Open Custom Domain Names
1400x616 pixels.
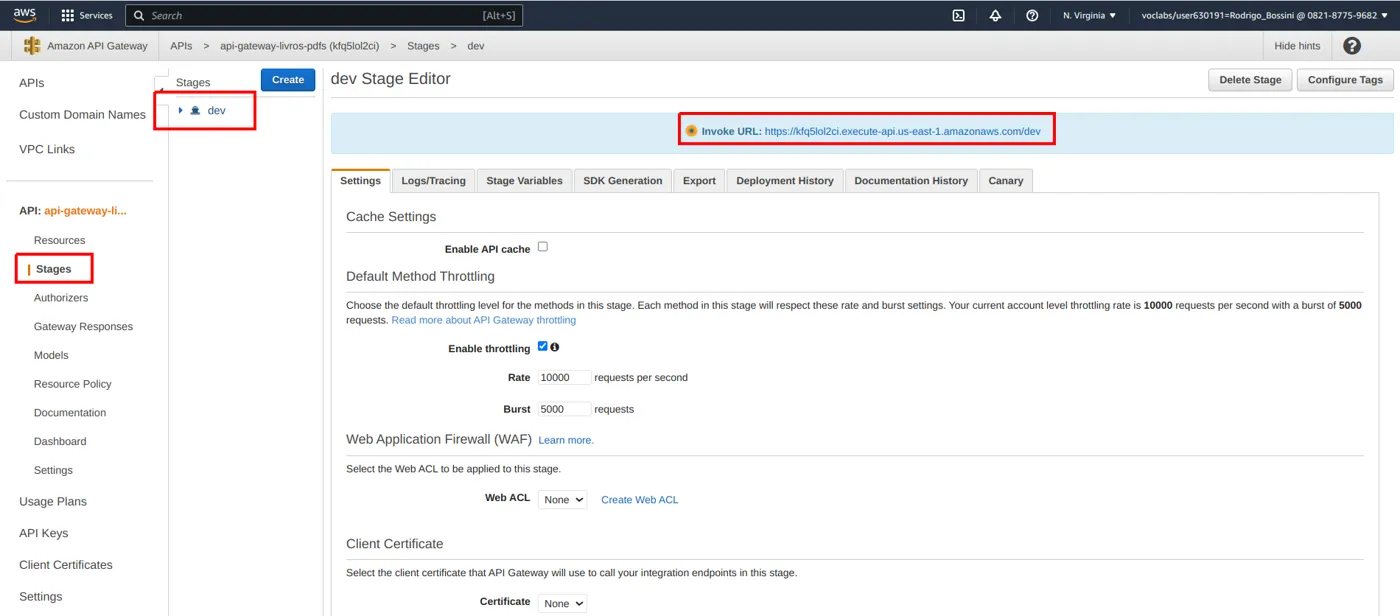pyautogui.click(x=82, y=115)
